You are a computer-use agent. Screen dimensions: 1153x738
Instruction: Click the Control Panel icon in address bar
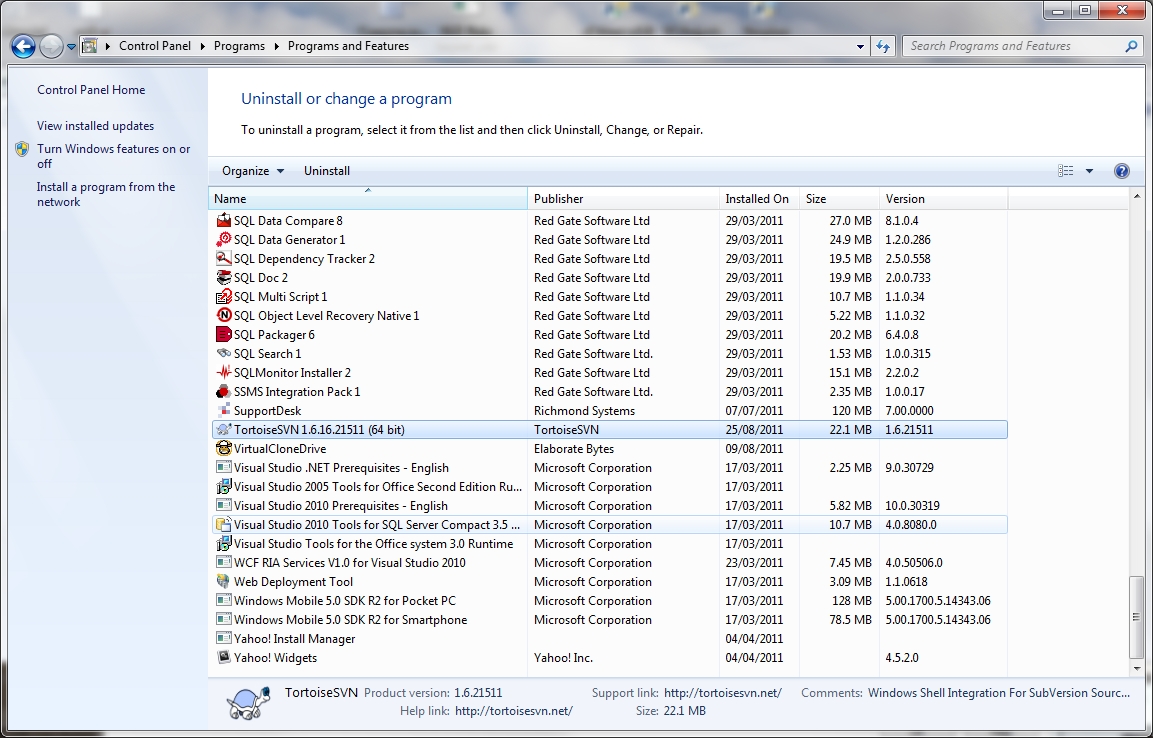[89, 46]
